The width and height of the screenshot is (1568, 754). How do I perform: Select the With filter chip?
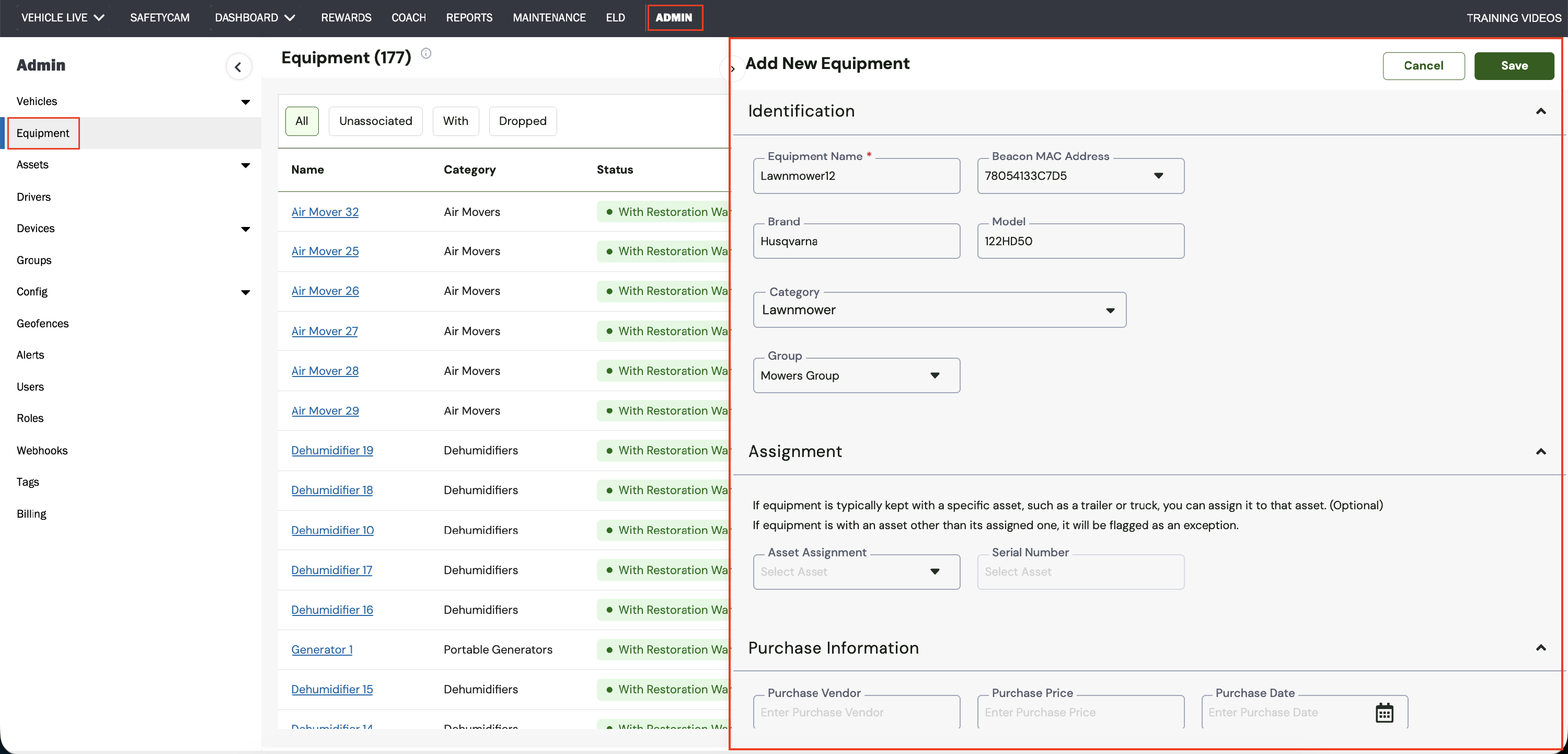pyautogui.click(x=455, y=121)
